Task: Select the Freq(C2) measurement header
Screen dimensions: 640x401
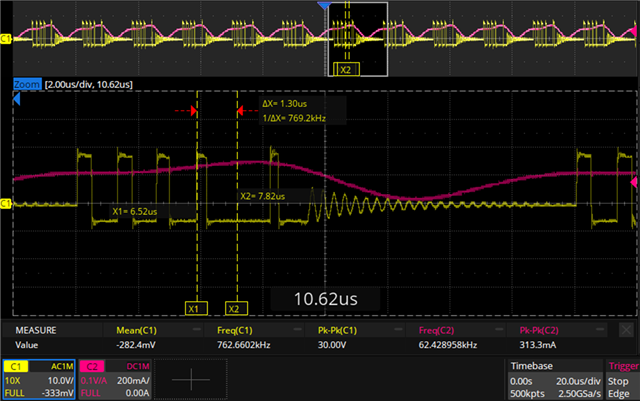Action: pos(436,330)
